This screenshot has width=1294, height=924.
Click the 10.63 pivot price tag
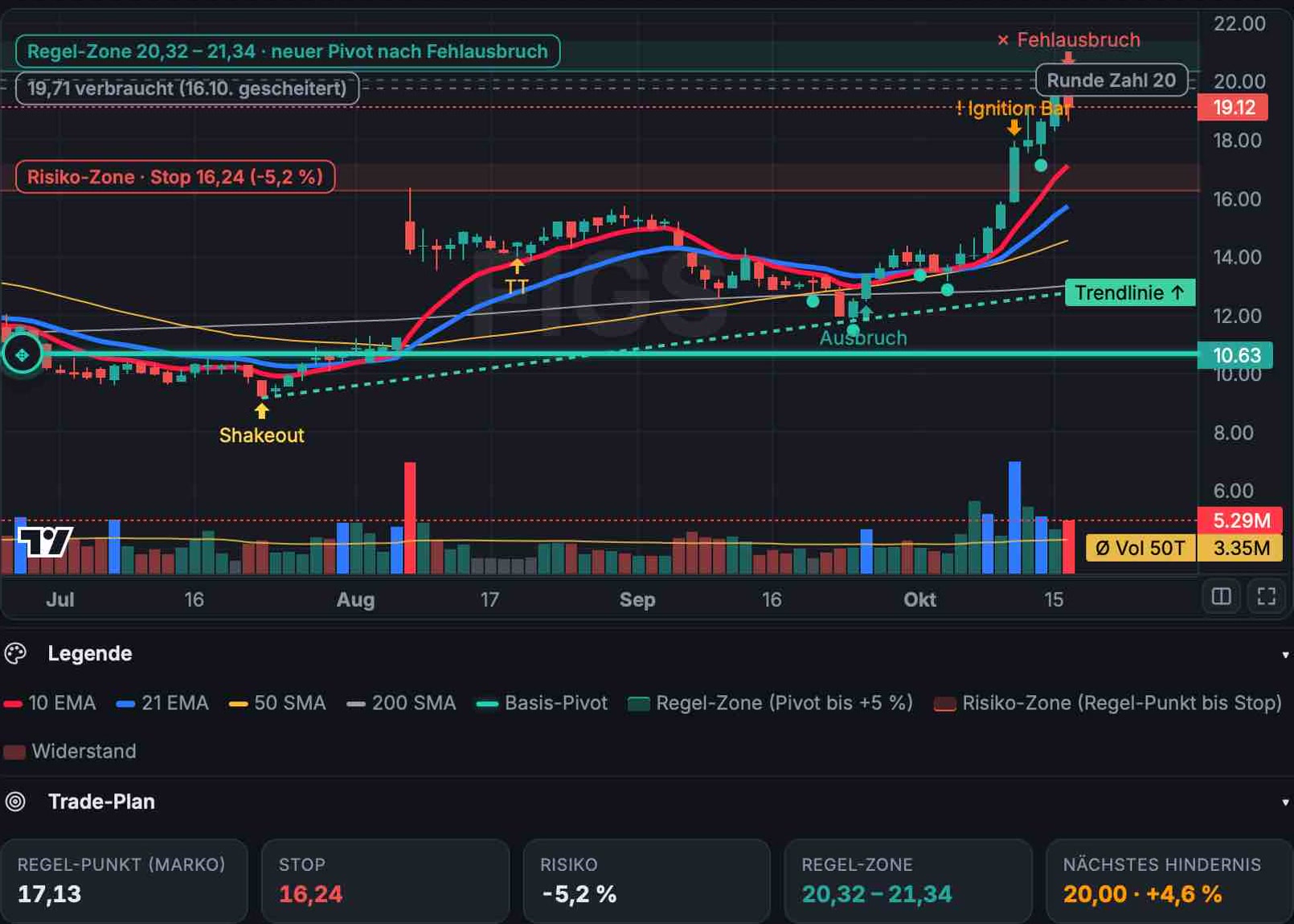click(x=1234, y=355)
